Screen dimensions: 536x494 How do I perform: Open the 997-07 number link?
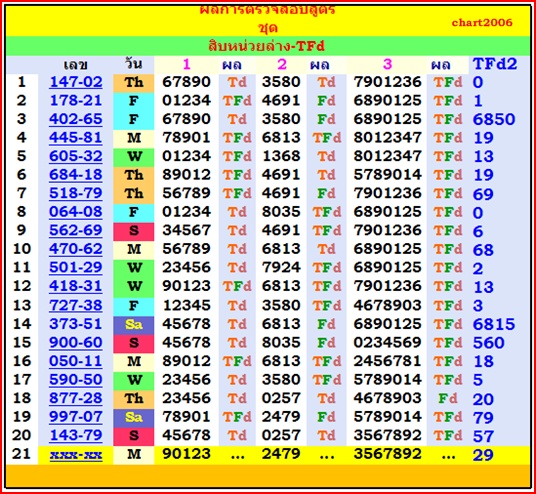76,417
